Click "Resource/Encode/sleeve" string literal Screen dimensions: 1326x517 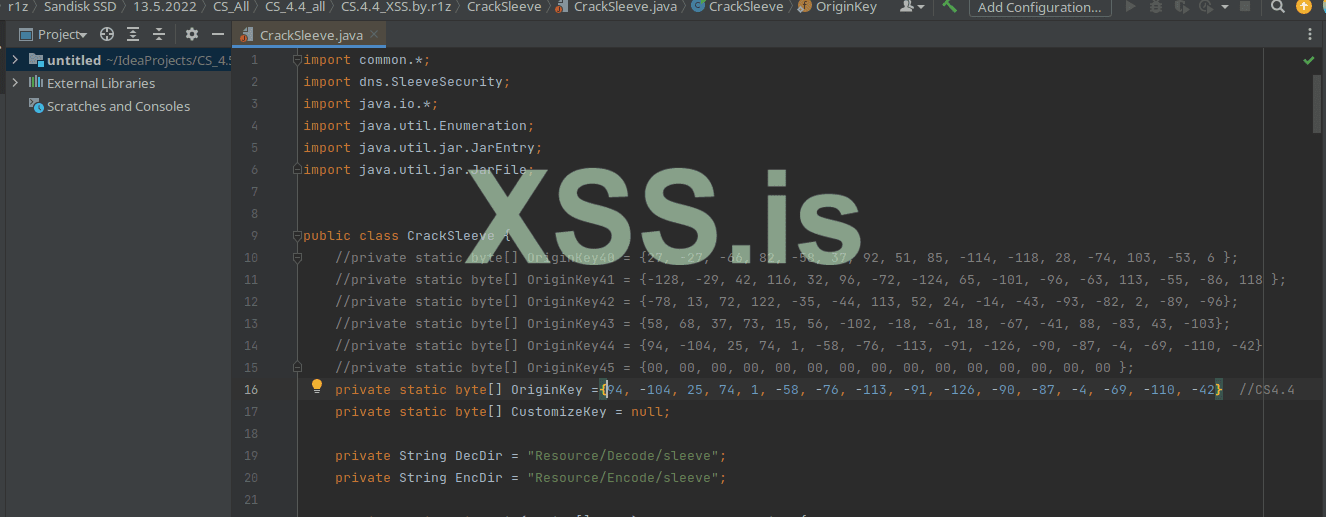[625, 477]
